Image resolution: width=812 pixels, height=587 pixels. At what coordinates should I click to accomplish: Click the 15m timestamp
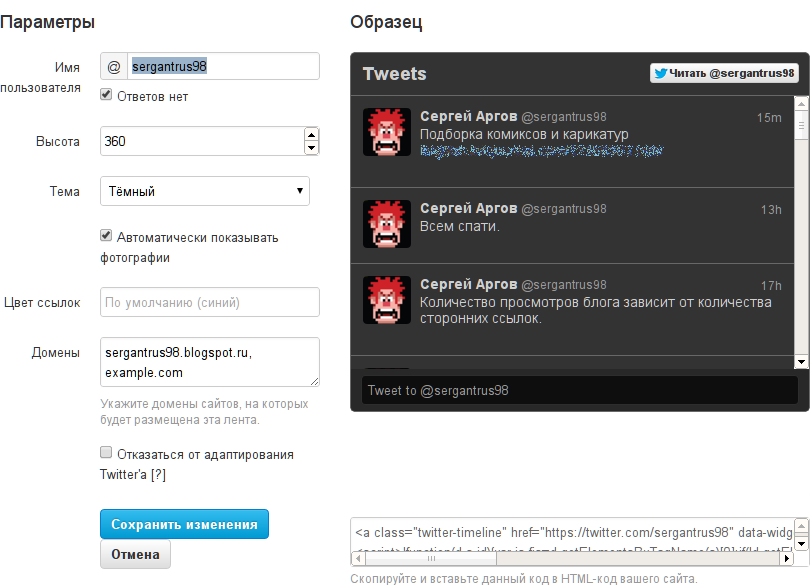(769, 118)
